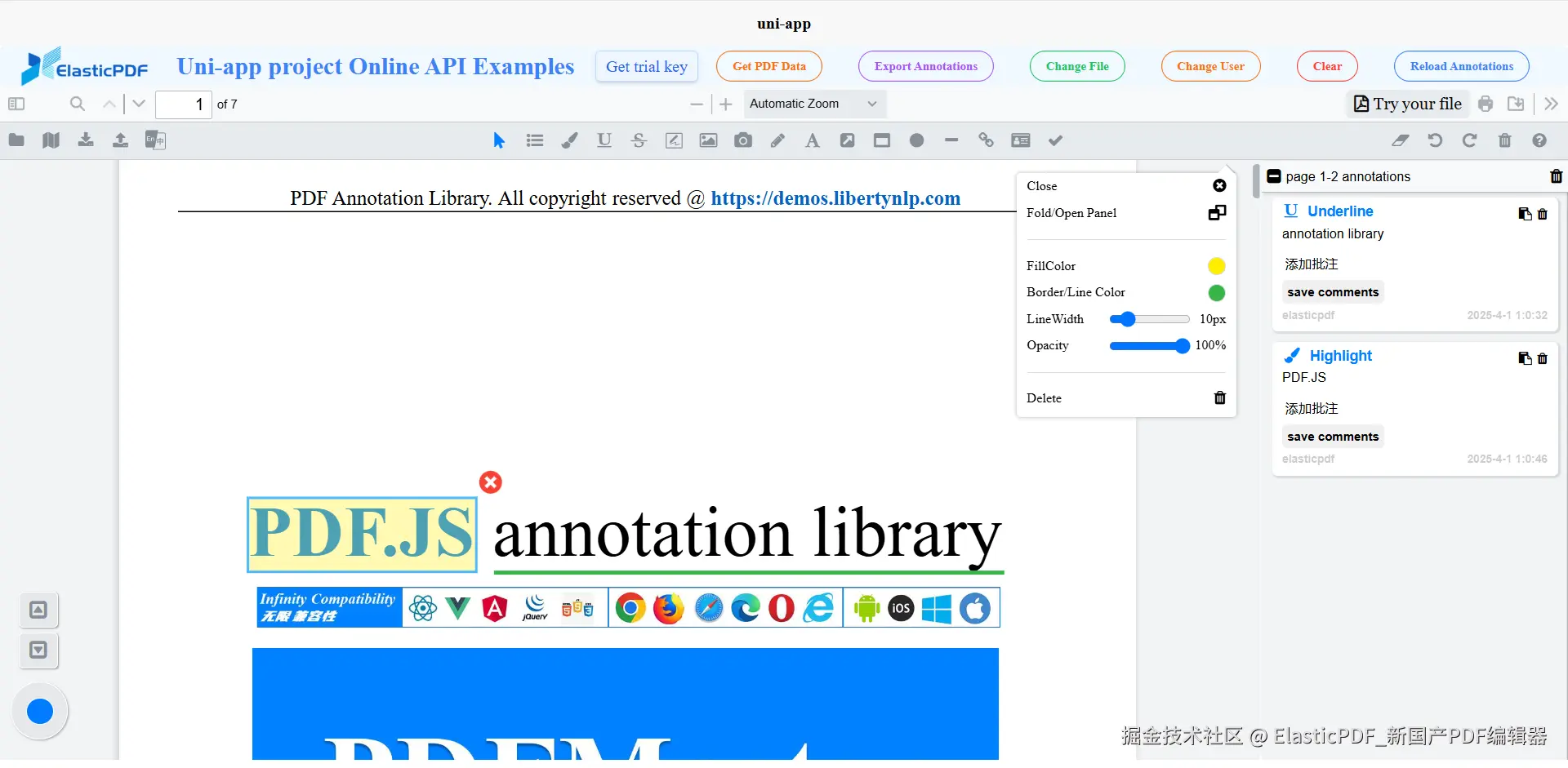Click the Export Annotations button

[926, 66]
